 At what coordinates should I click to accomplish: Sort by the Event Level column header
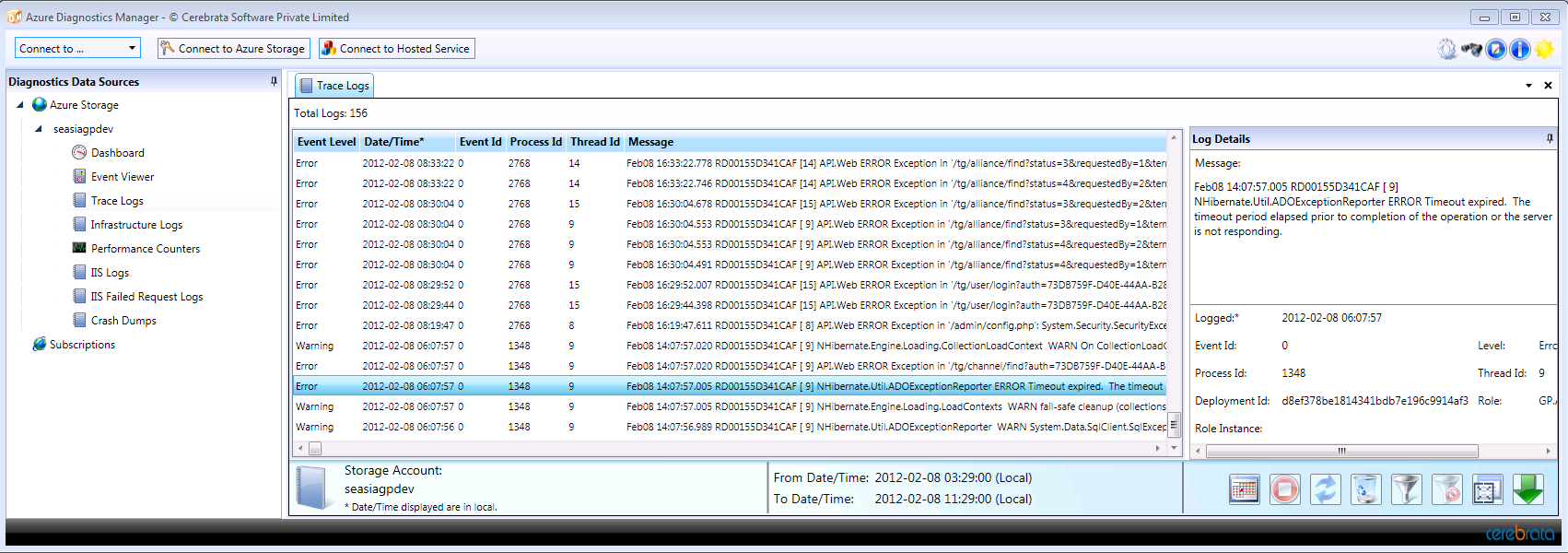[326, 142]
